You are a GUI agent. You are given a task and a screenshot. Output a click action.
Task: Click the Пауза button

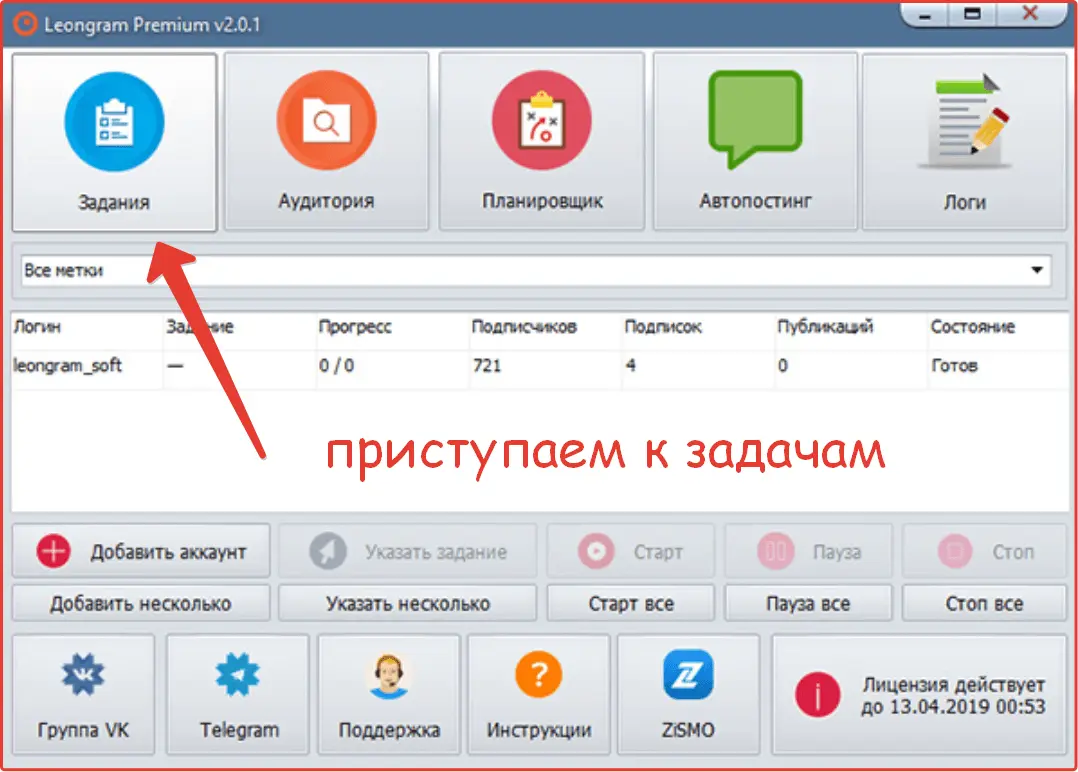(x=808, y=551)
